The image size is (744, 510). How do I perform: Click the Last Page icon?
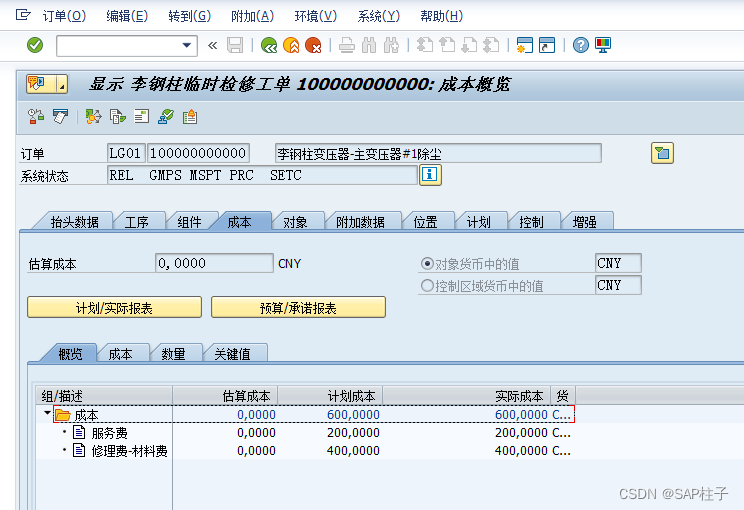point(491,46)
